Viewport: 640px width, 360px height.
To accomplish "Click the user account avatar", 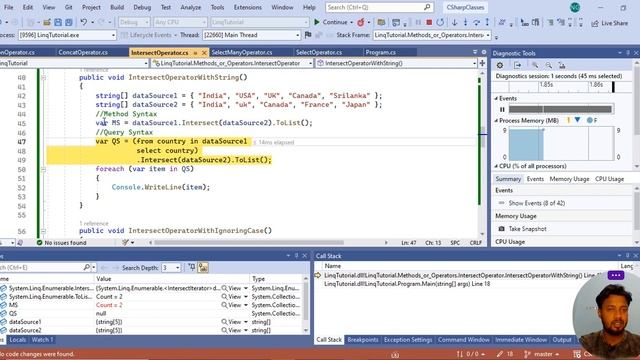I will click(575, 7).
